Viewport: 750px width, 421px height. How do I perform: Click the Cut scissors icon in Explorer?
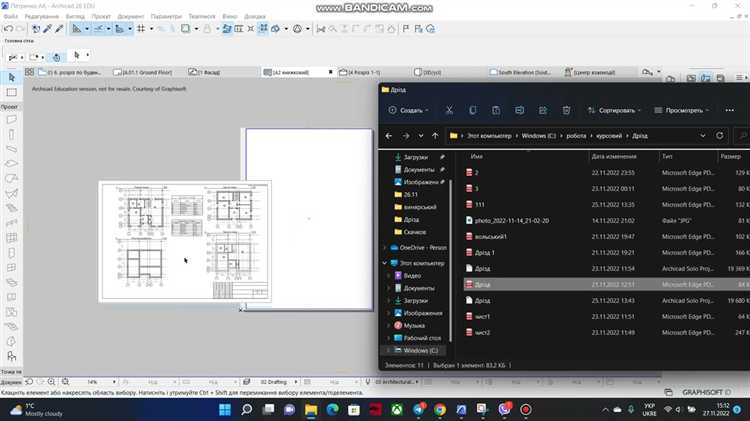click(449, 111)
